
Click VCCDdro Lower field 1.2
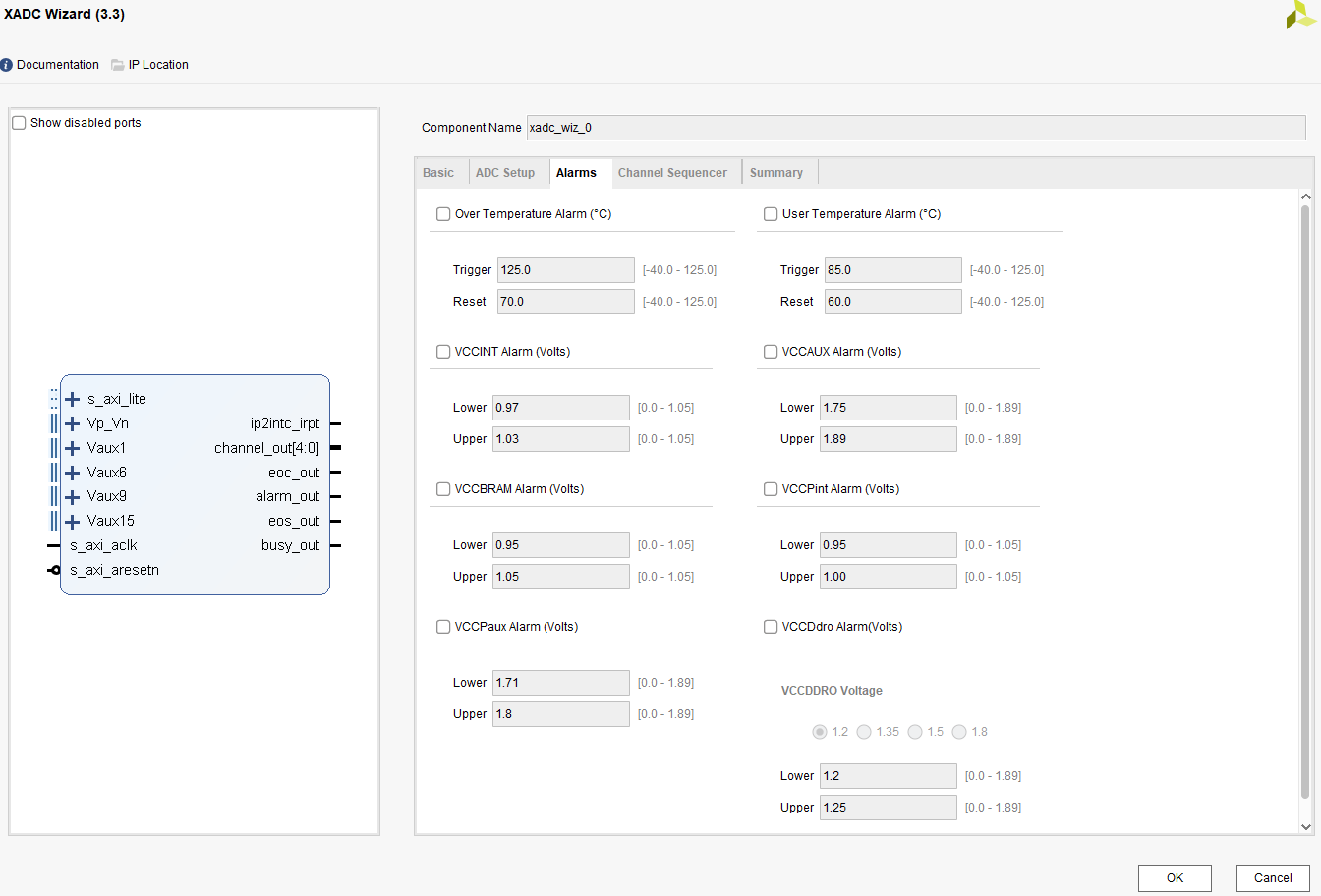(889, 776)
